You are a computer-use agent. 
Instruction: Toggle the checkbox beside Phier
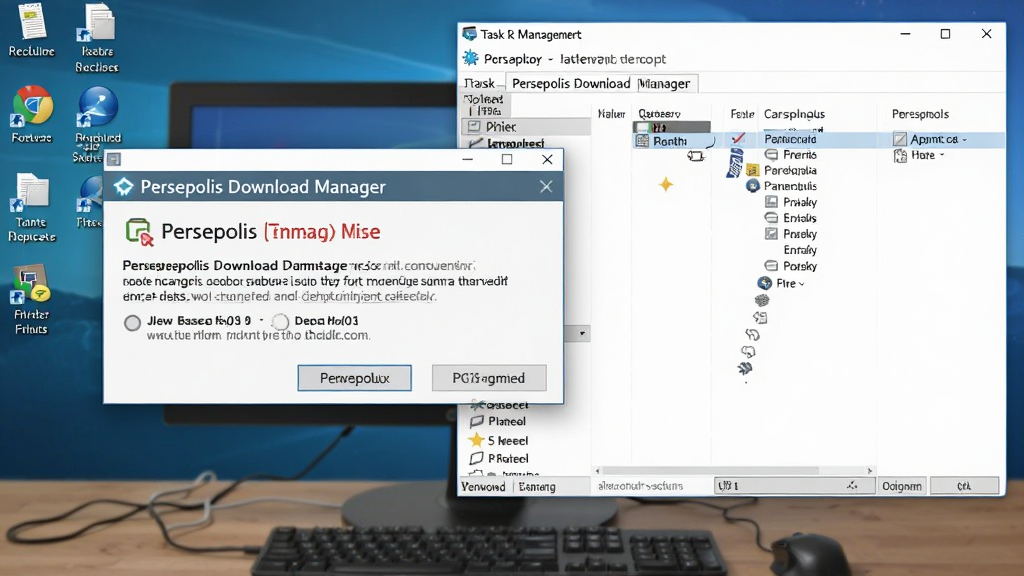(x=474, y=127)
